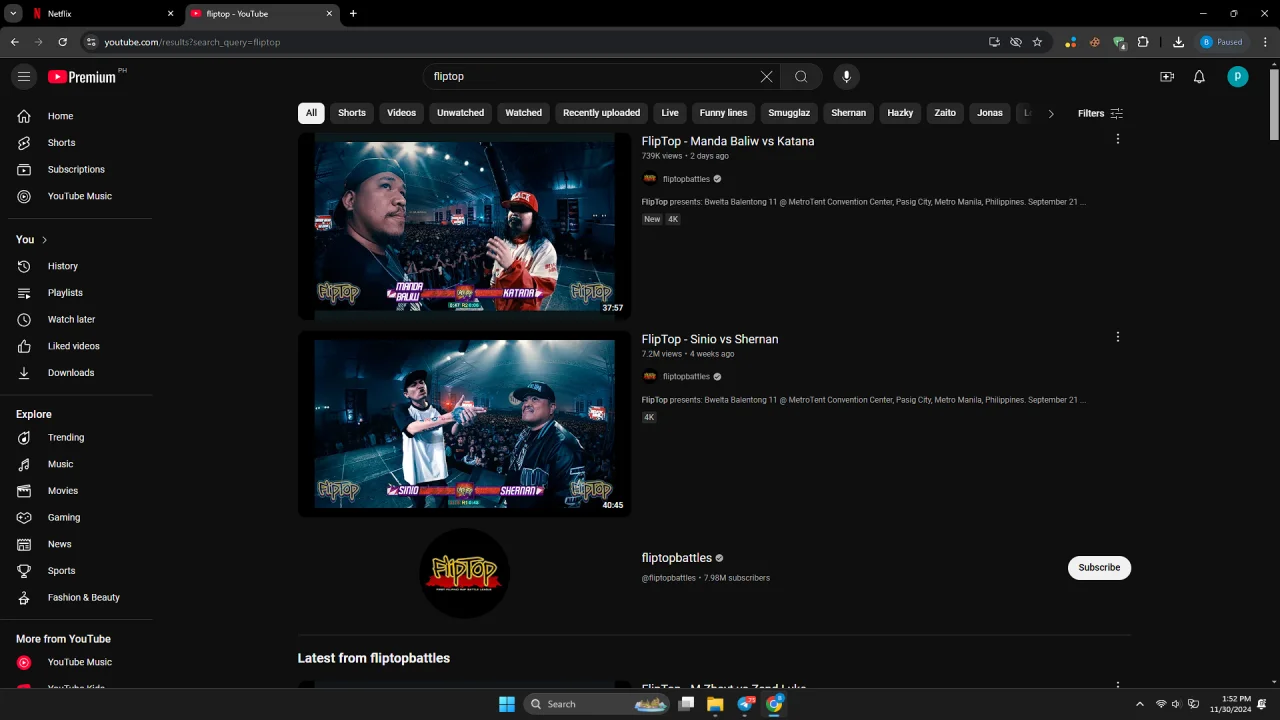Open Filters for search results
Image resolution: width=1280 pixels, height=720 pixels.
1100,113
